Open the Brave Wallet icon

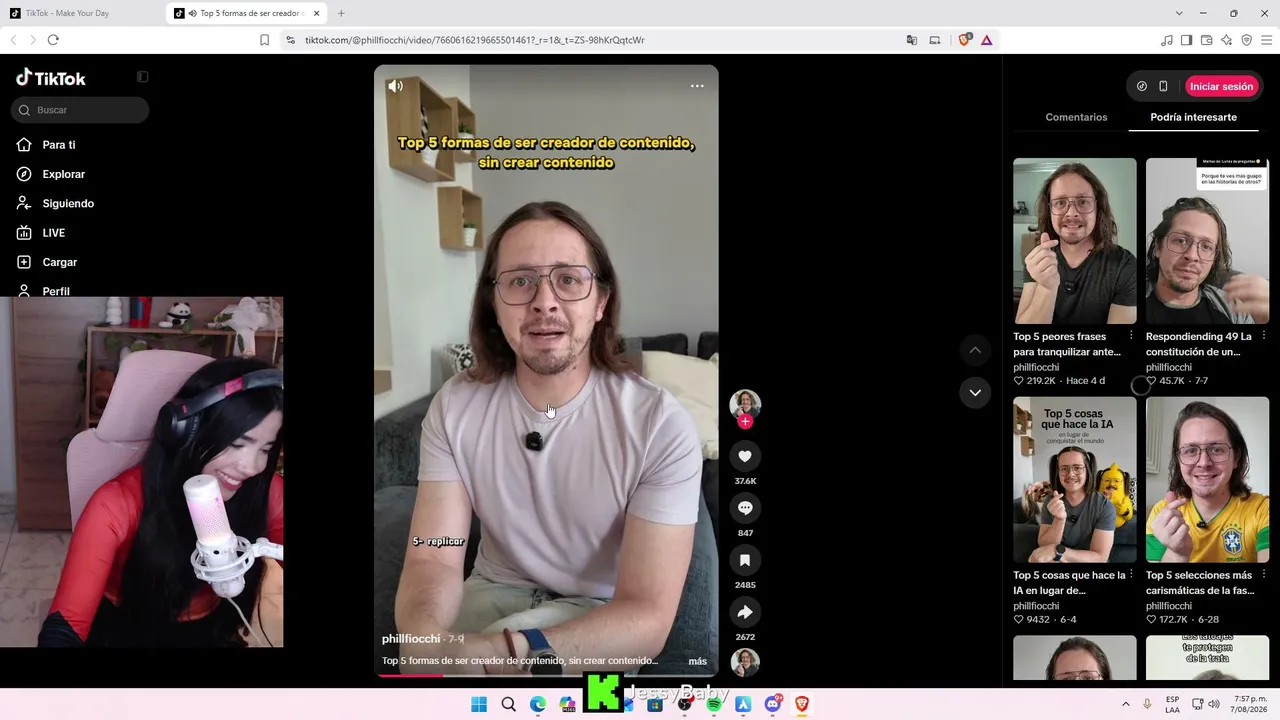(1207, 40)
